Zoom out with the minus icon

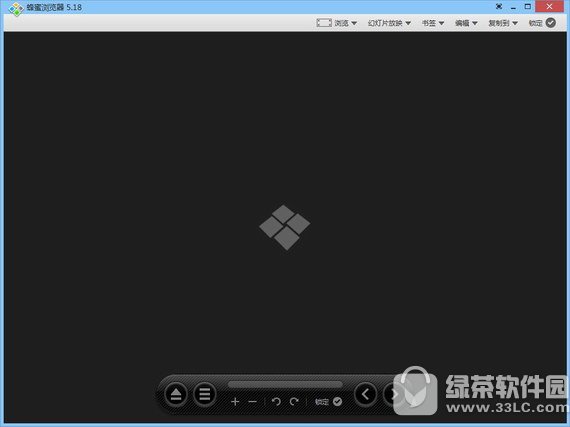(x=253, y=402)
